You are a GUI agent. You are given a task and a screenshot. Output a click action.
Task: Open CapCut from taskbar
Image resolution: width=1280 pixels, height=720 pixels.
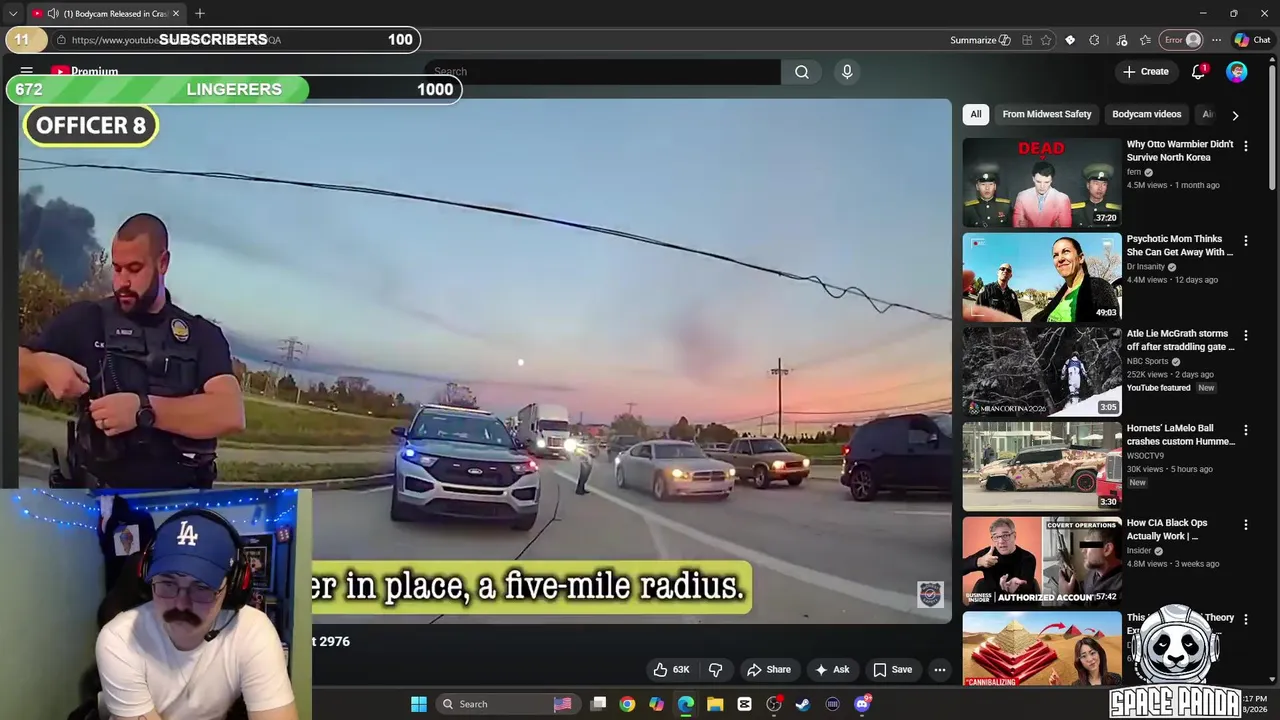coord(745,704)
